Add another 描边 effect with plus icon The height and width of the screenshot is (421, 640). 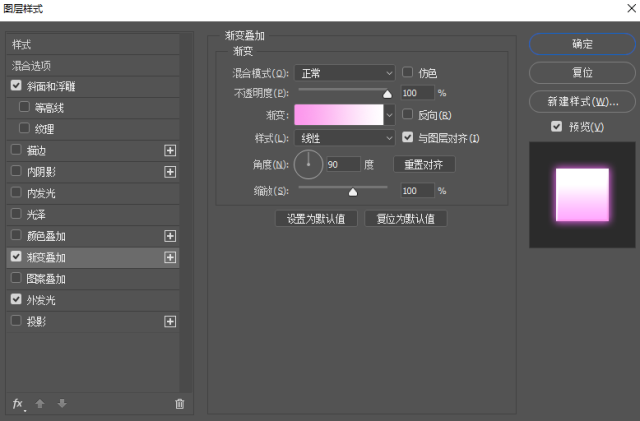coord(170,151)
